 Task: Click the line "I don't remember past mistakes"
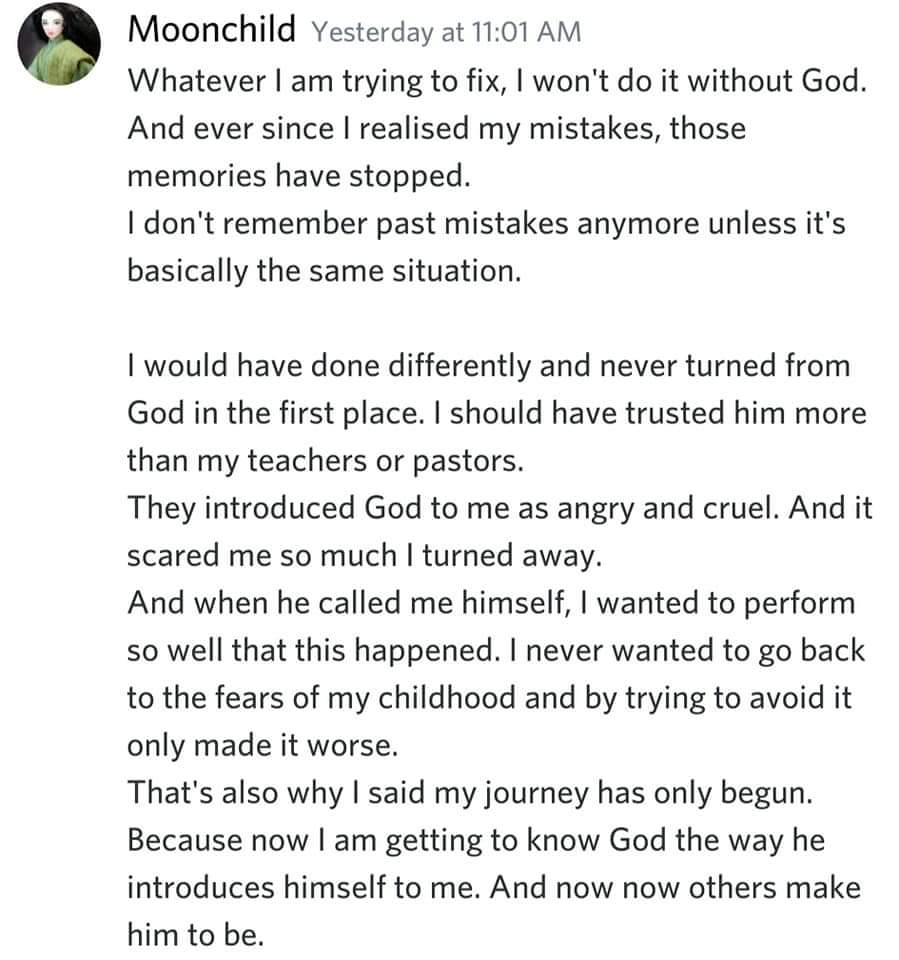pyautogui.click(x=486, y=224)
